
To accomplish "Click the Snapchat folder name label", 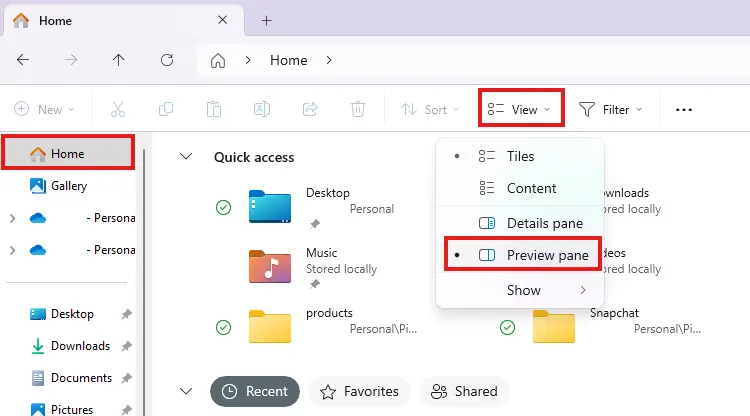I will [x=614, y=313].
